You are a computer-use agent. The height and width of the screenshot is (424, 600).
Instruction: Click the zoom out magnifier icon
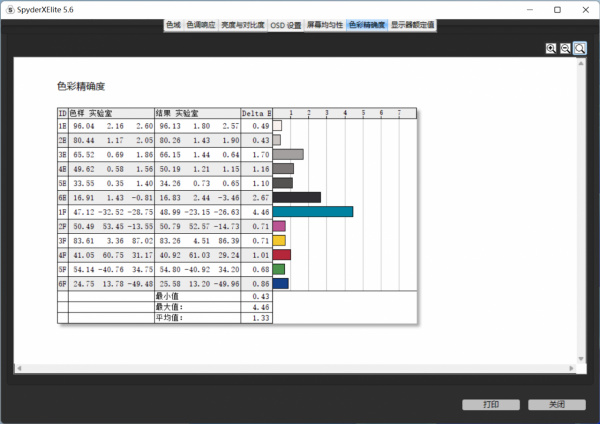pyautogui.click(x=565, y=48)
